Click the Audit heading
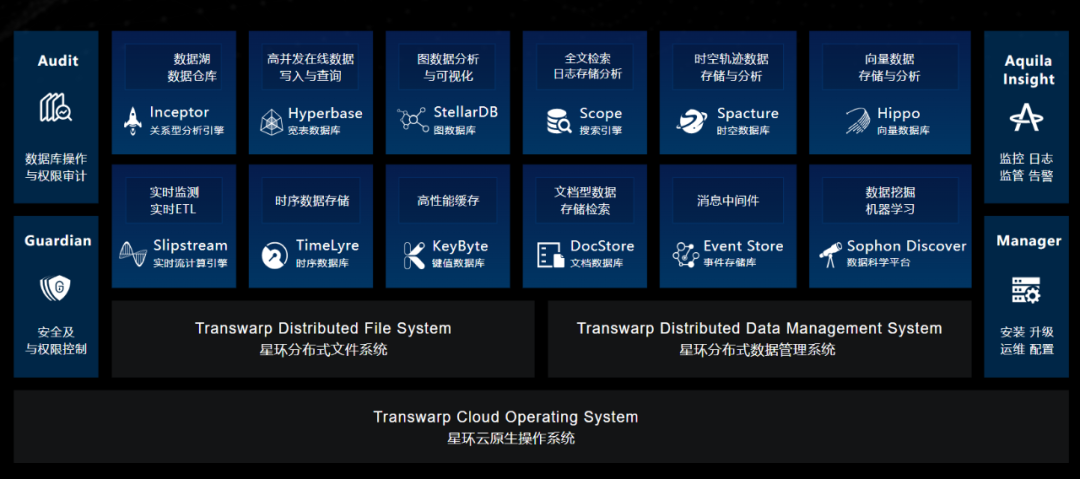This screenshot has height=479, width=1080. (x=58, y=61)
